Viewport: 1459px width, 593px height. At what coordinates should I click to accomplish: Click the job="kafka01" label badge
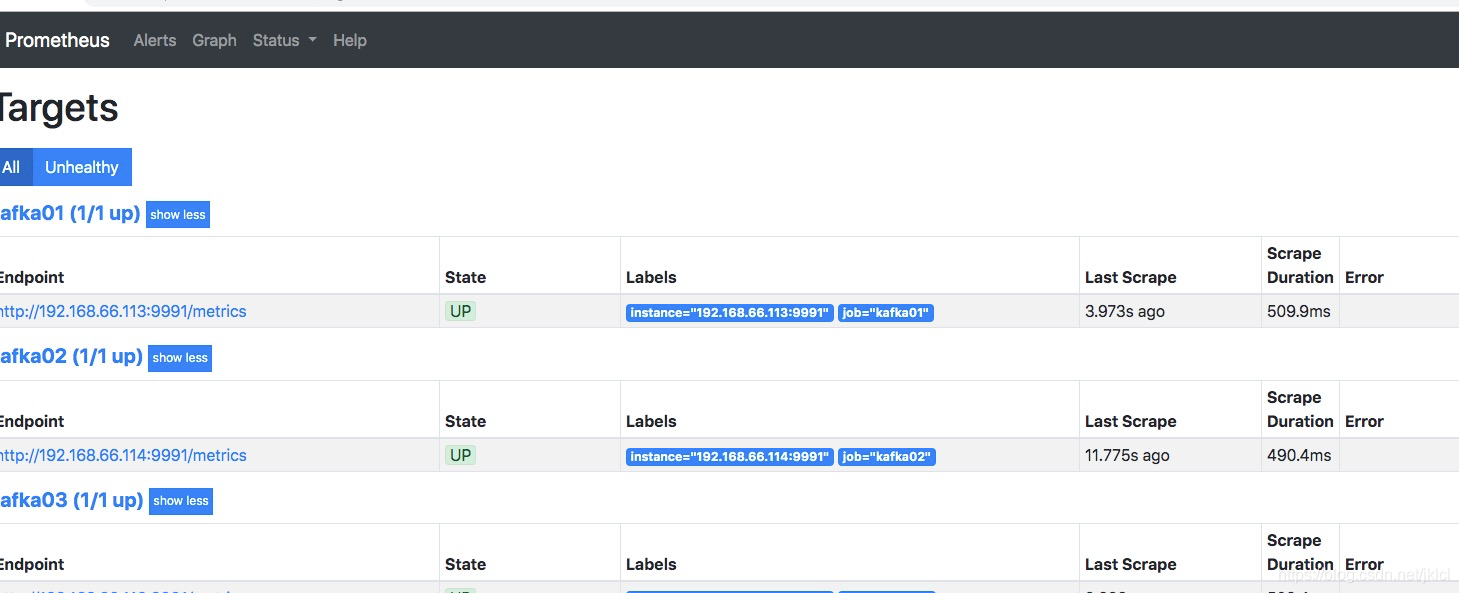(886, 313)
